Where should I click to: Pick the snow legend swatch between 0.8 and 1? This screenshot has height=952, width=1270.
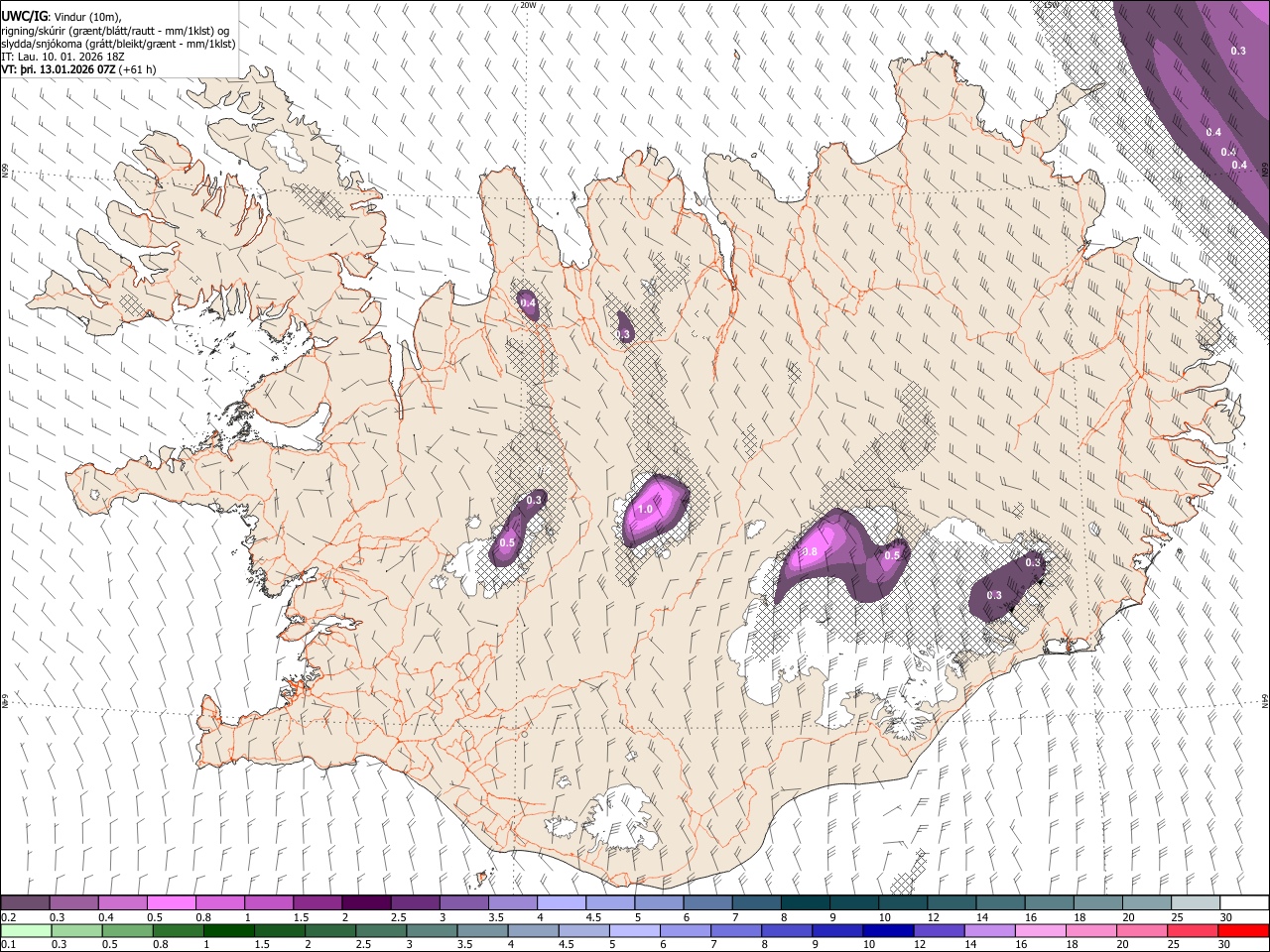click(x=220, y=902)
